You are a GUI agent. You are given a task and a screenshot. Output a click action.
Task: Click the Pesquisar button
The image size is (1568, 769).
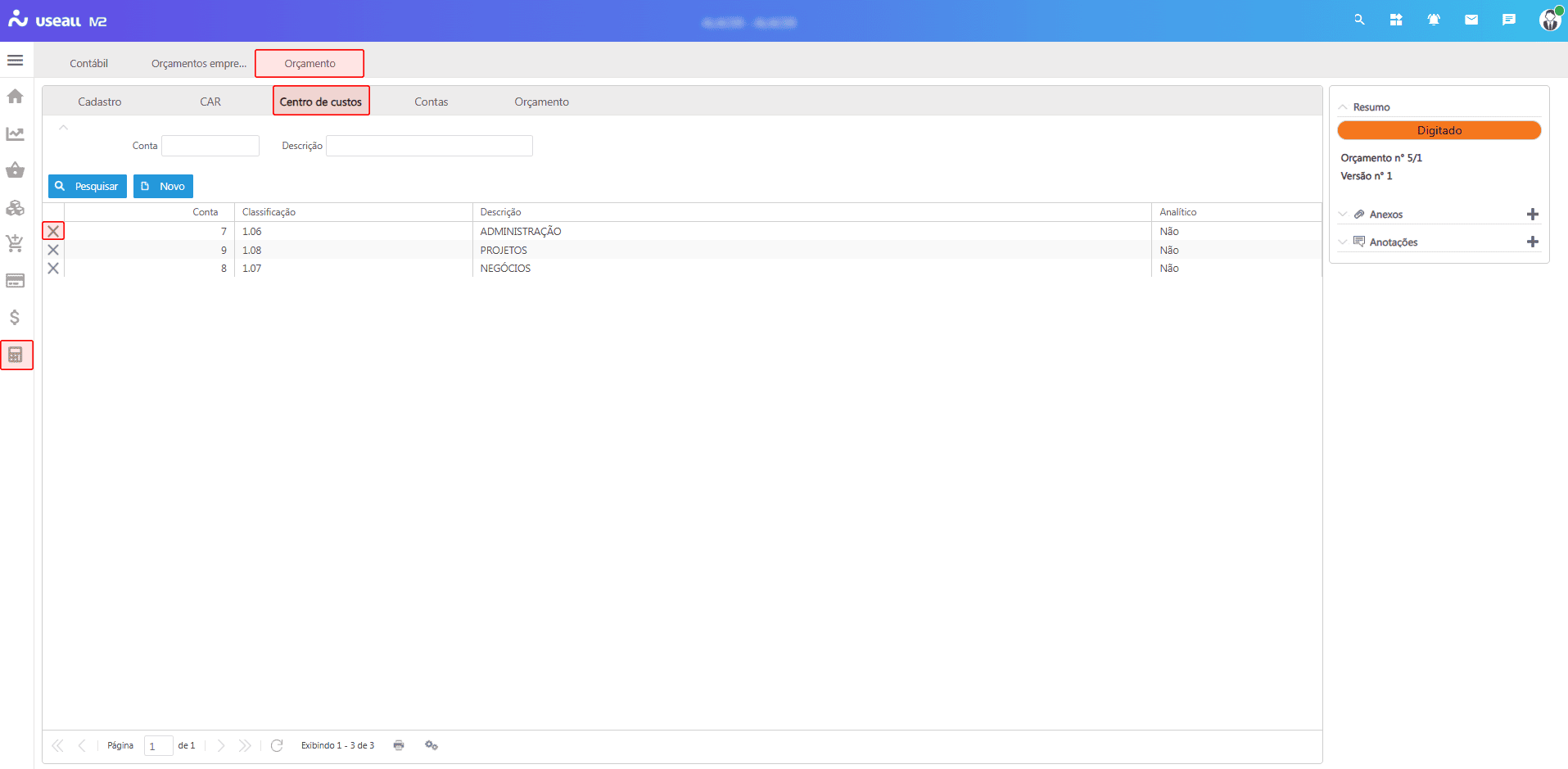(88, 187)
